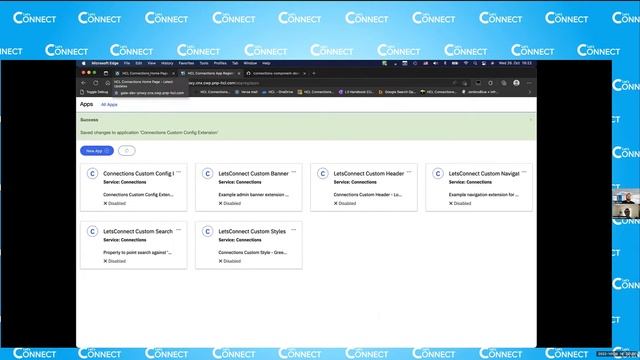640x360 pixels.
Task: Reload the page with the refresh icon
Action: click(96, 83)
